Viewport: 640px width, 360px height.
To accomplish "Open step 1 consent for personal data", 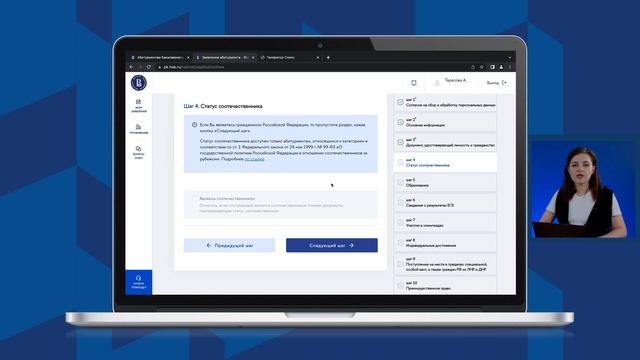I will click(445, 102).
